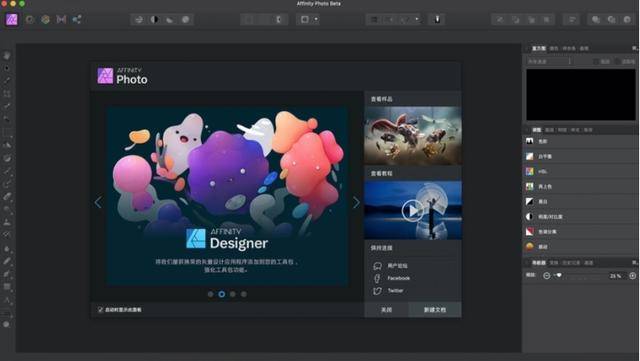Viewport: 640px width, 361px height.
Task: Open the Navigator (导航器) tab
Action: click(539, 263)
